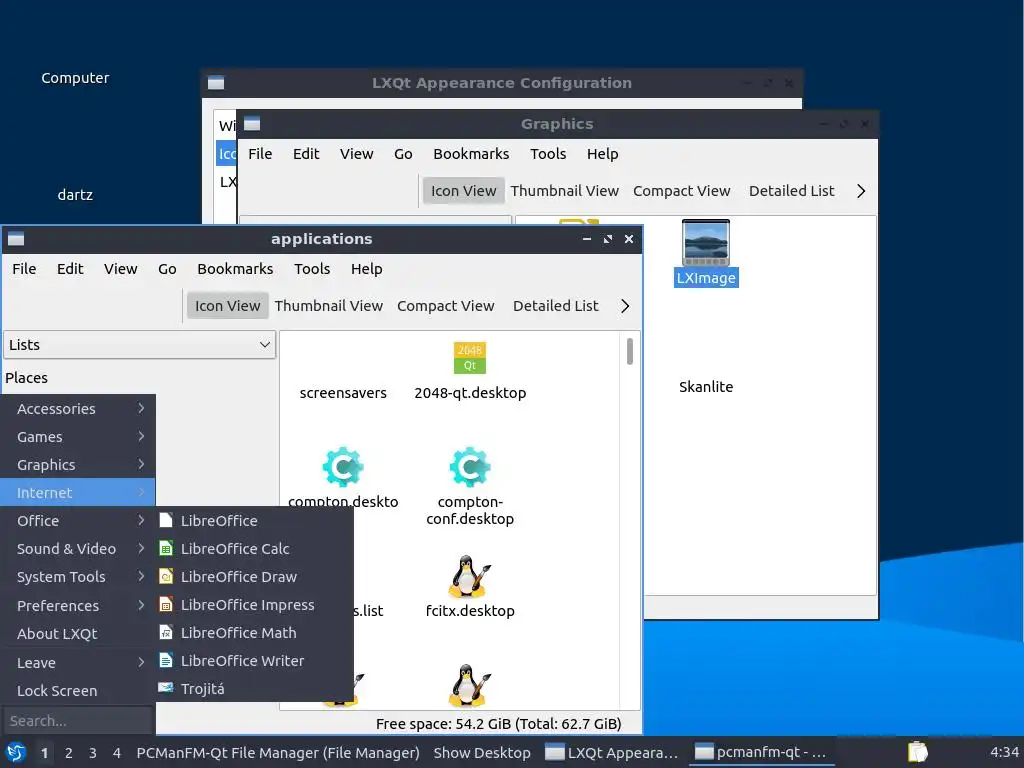Expand the System Tools submenu
The height and width of the screenshot is (768, 1024).
pos(78,577)
